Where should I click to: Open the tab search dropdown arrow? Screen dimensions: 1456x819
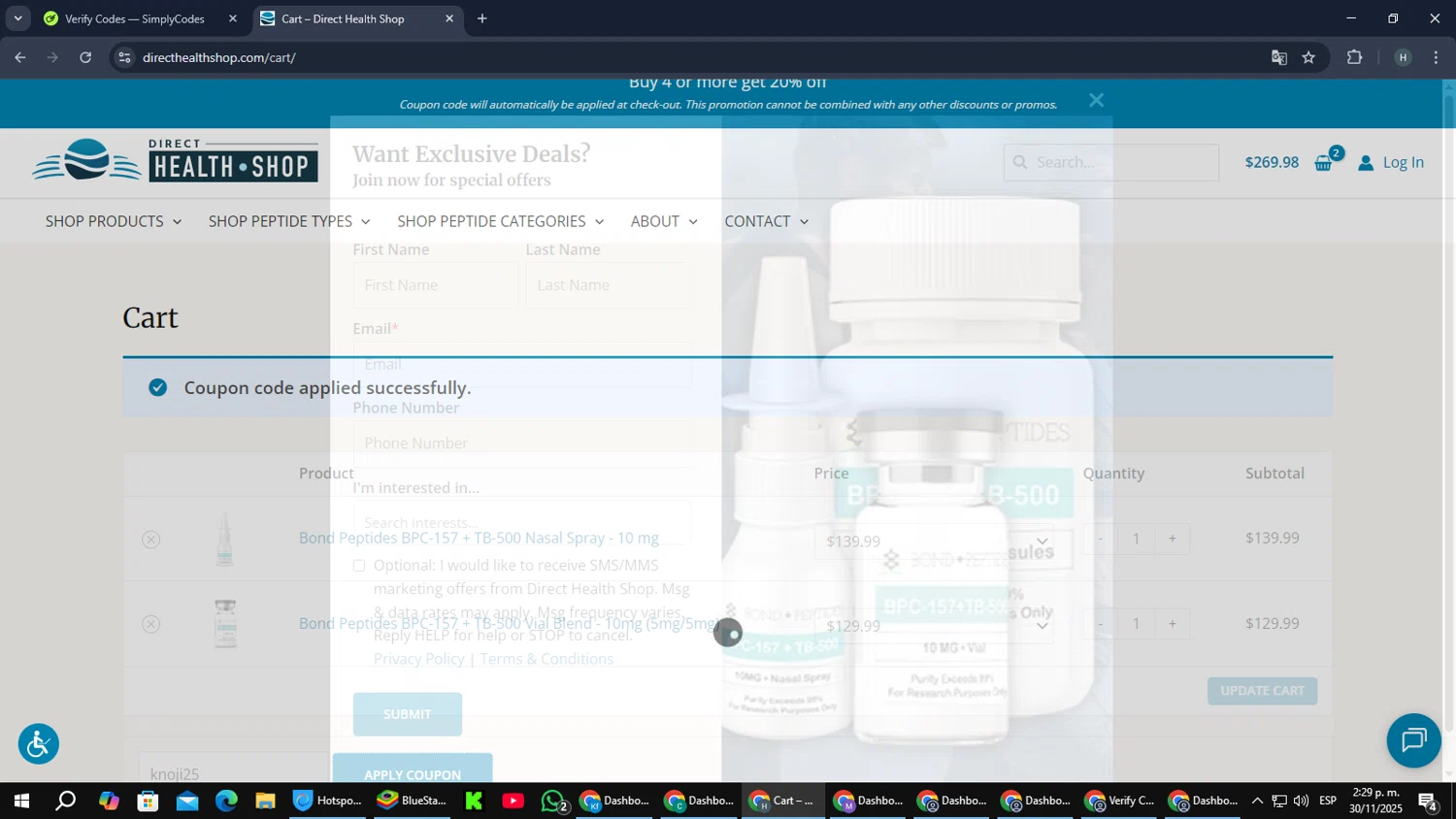17,18
